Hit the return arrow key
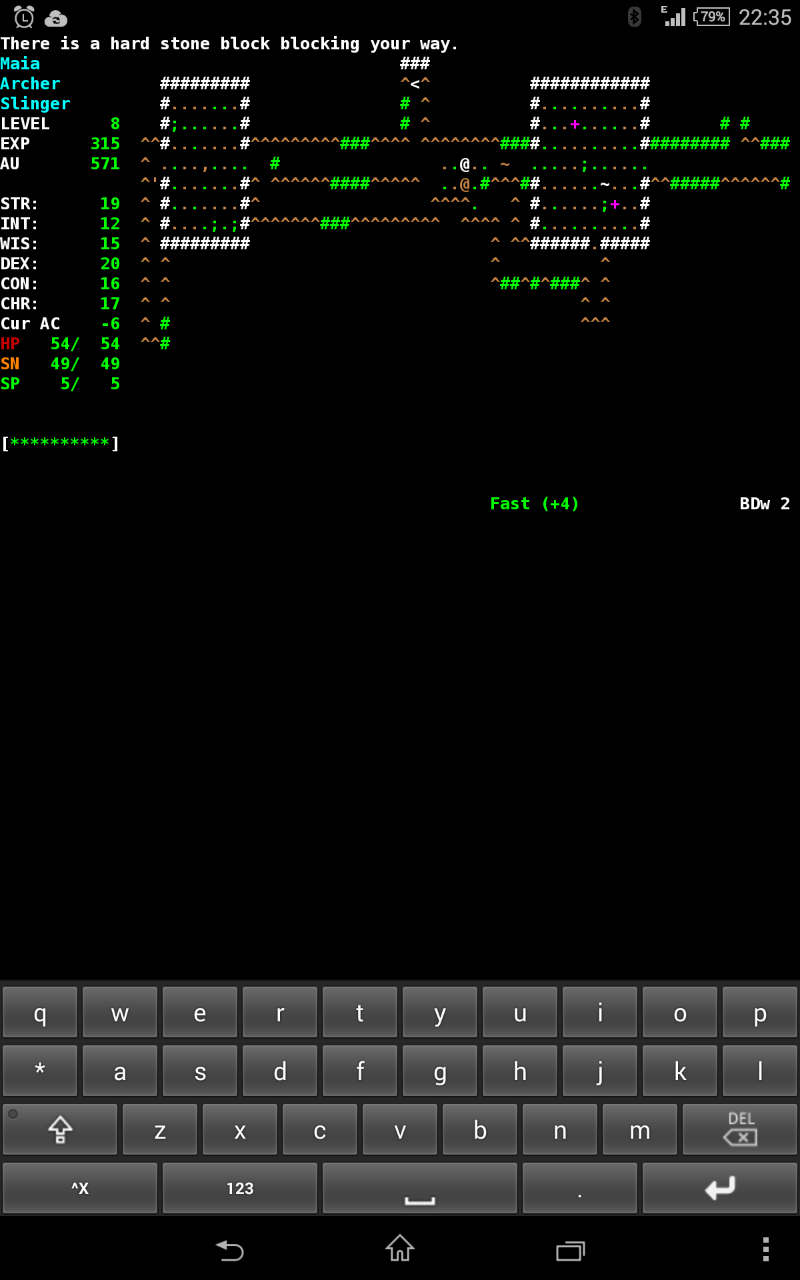 coord(720,1188)
